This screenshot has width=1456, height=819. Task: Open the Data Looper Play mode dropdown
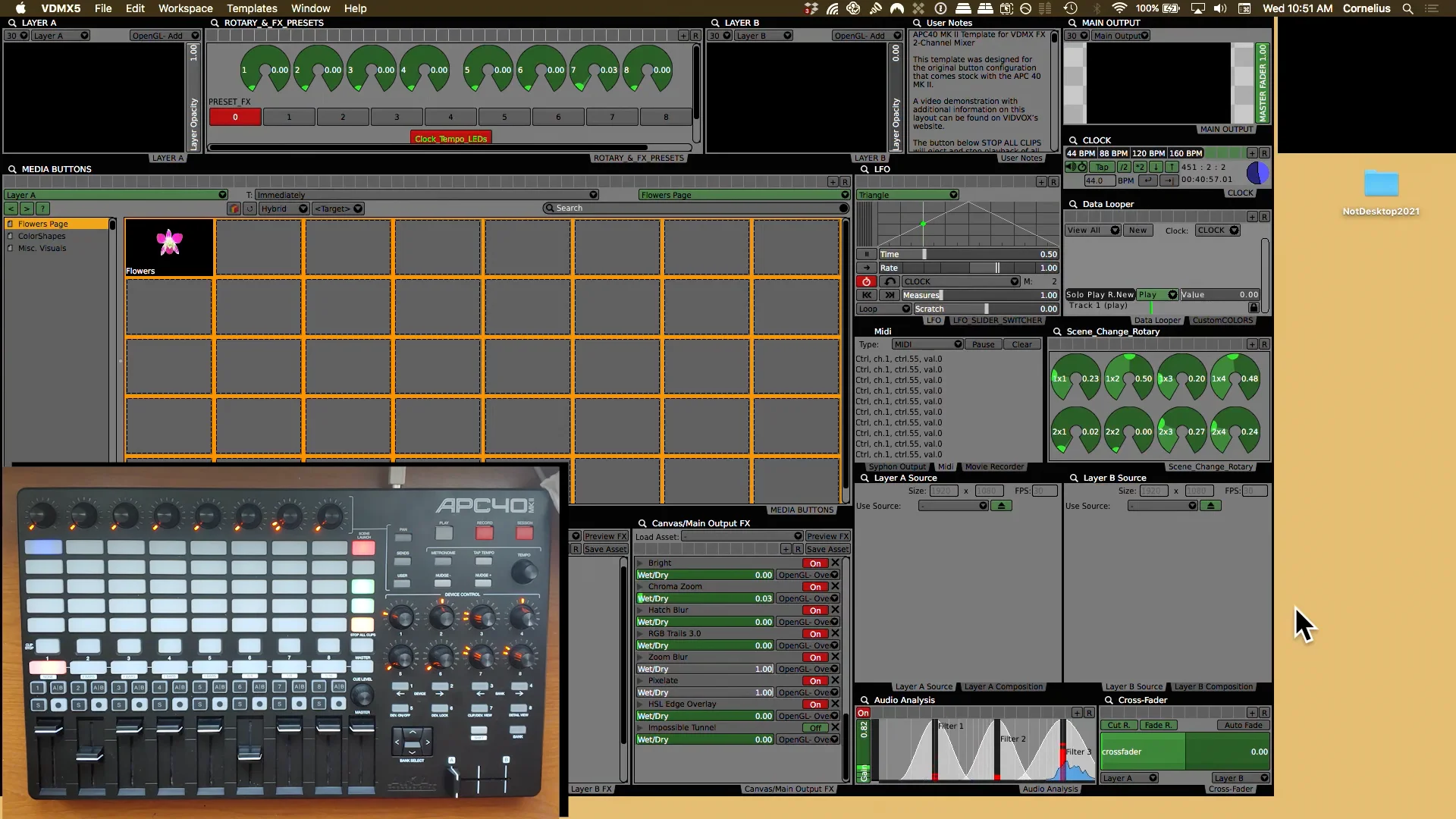point(1157,294)
